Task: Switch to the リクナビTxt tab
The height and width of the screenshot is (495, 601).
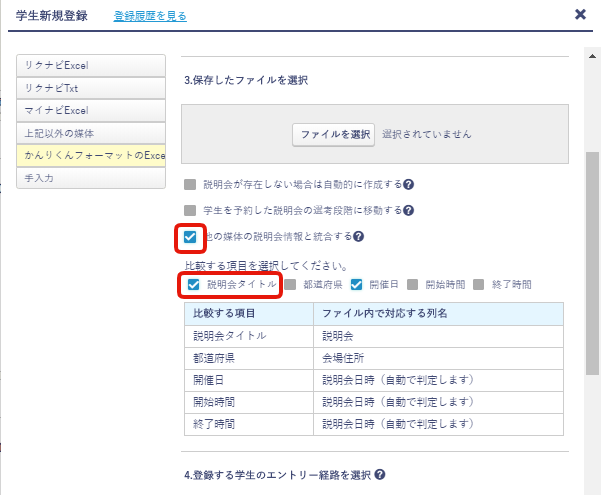Action: pos(90,88)
